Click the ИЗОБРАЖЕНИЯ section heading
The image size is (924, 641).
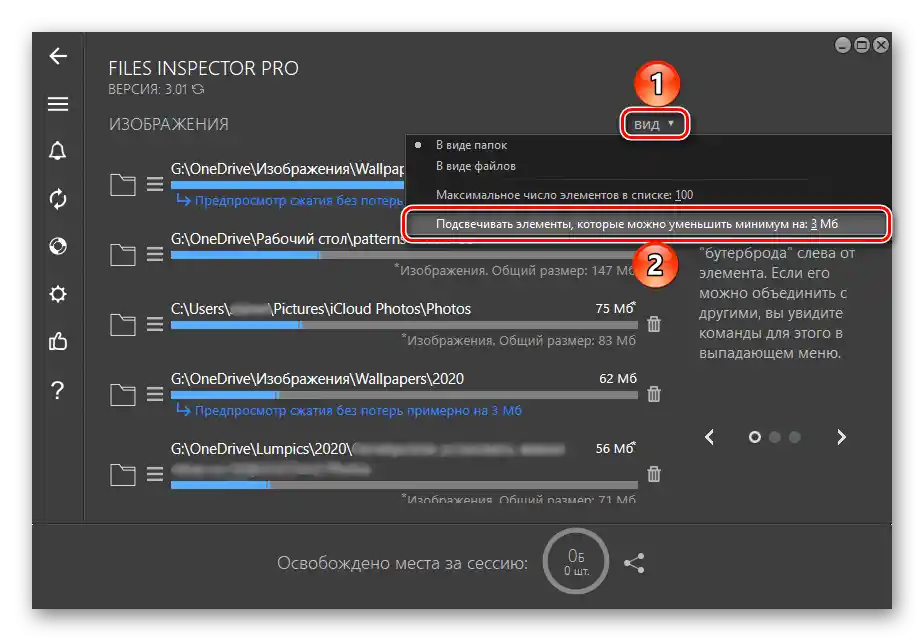tap(169, 124)
